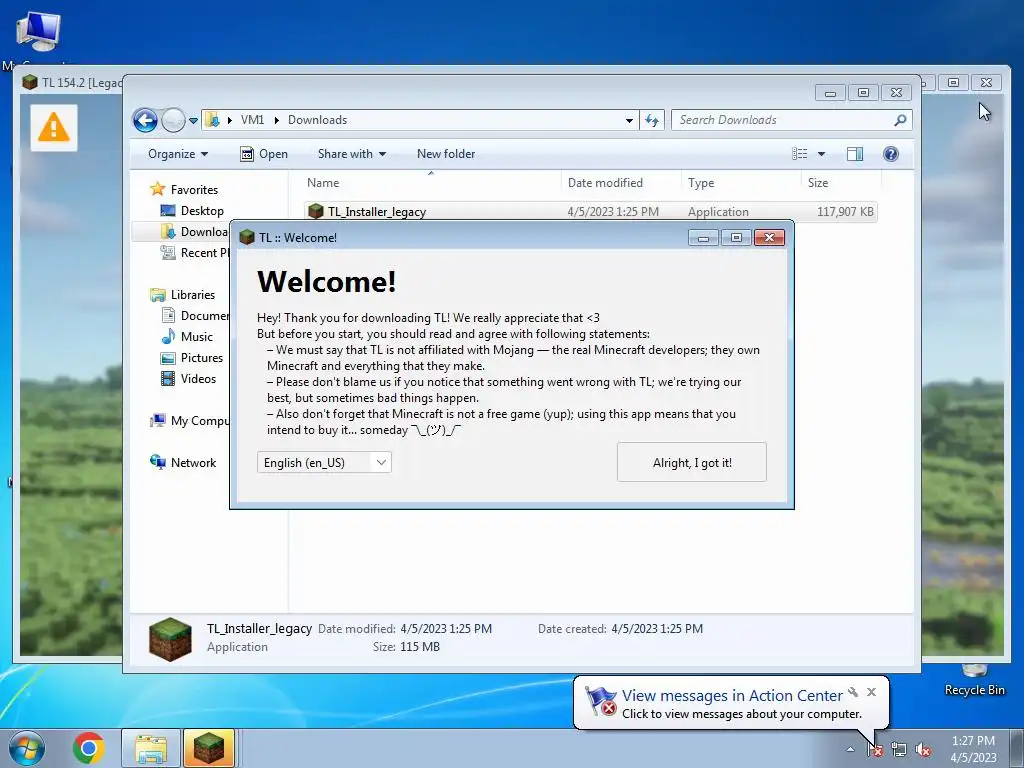The width and height of the screenshot is (1024, 768).
Task: Click the Action Center flag tray icon
Action: 875,749
